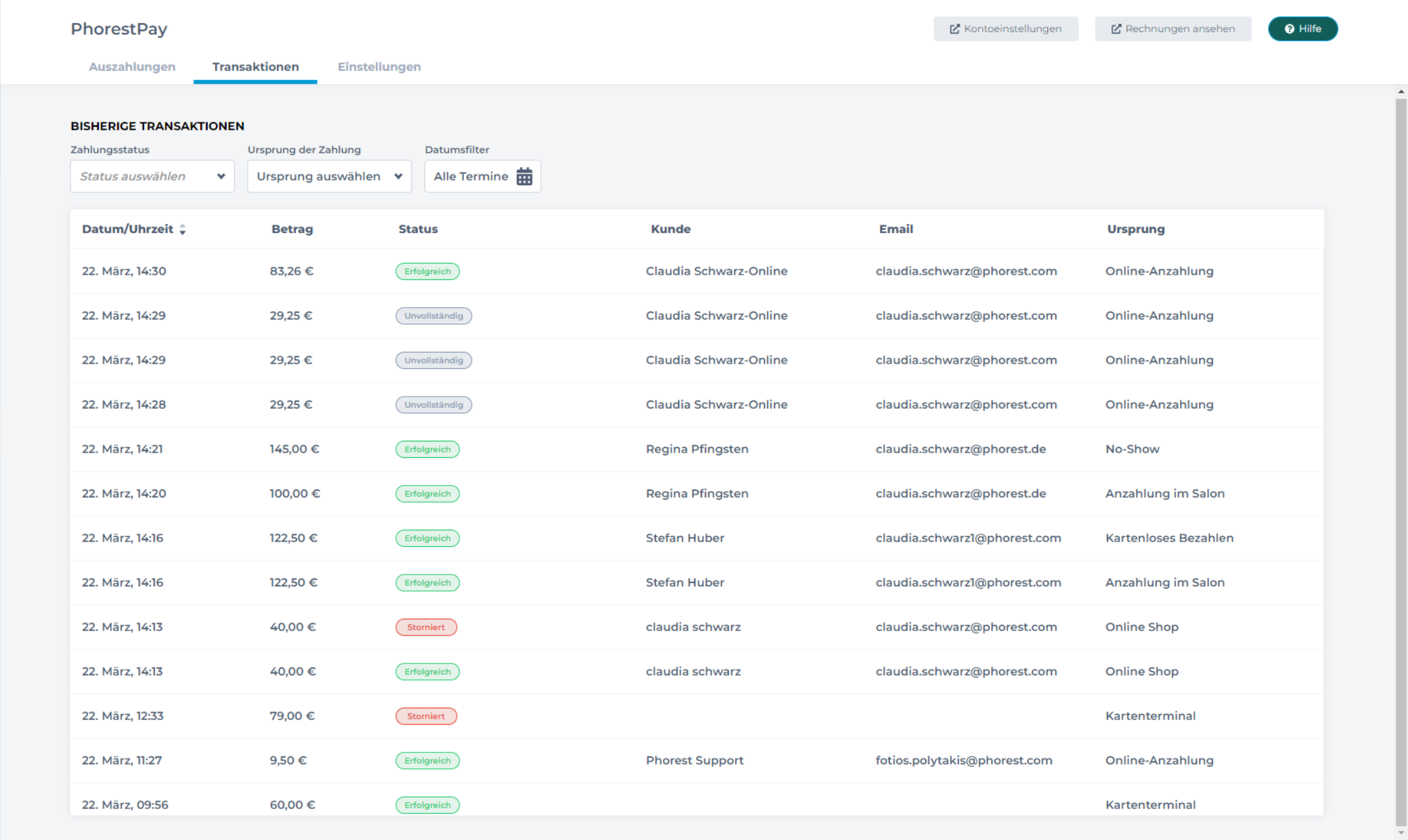Viewport: 1408px width, 840px height.
Task: Click the scrollbar up arrow
Action: click(1401, 91)
